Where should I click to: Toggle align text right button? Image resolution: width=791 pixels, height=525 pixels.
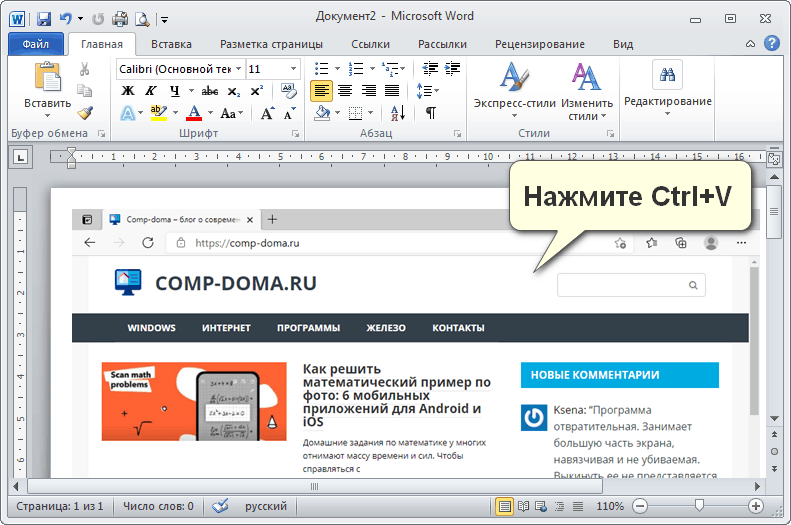[369, 91]
